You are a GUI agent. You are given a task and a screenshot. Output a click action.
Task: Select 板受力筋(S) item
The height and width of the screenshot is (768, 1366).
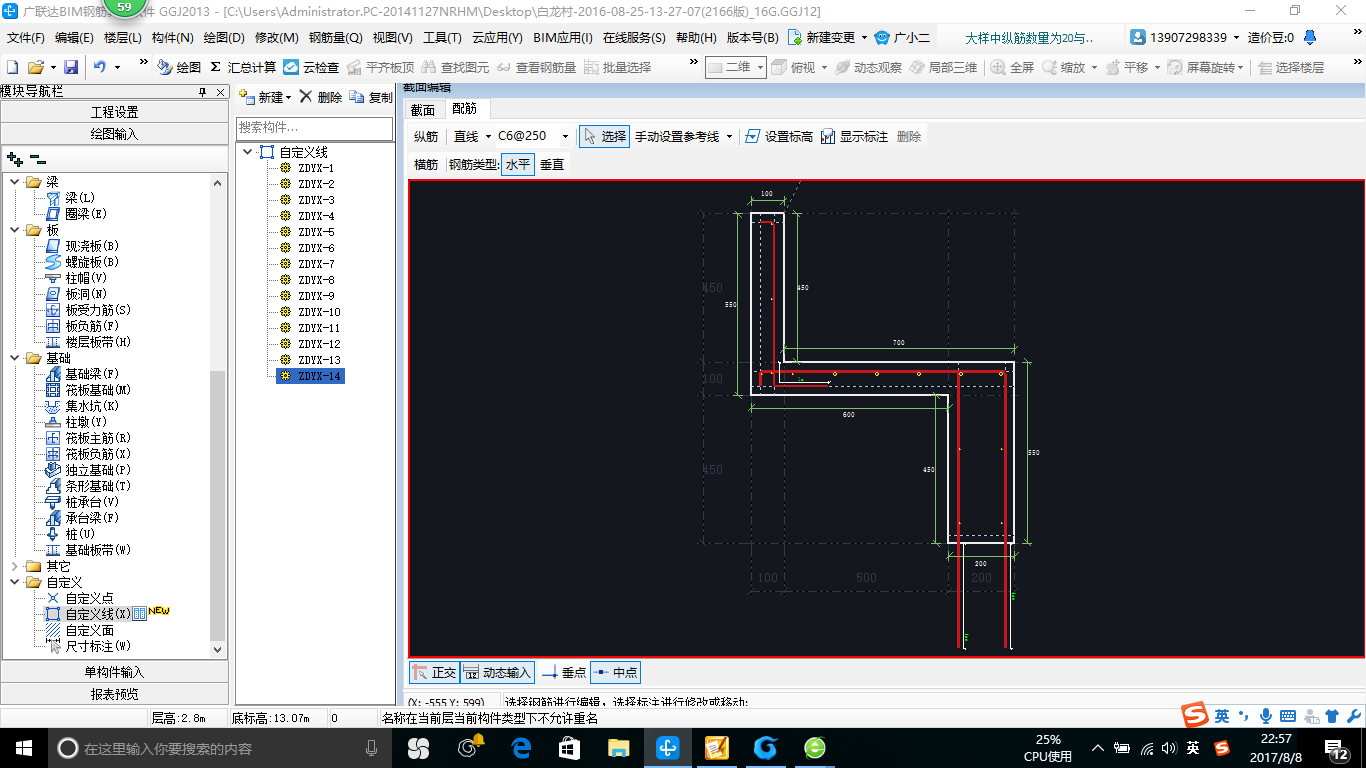tap(88, 310)
